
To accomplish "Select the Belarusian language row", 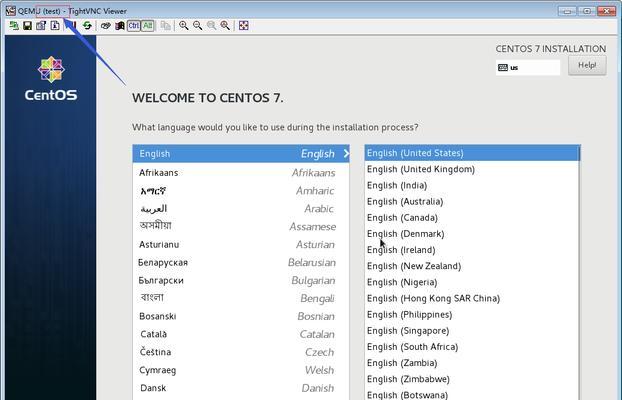I will (x=241, y=263).
